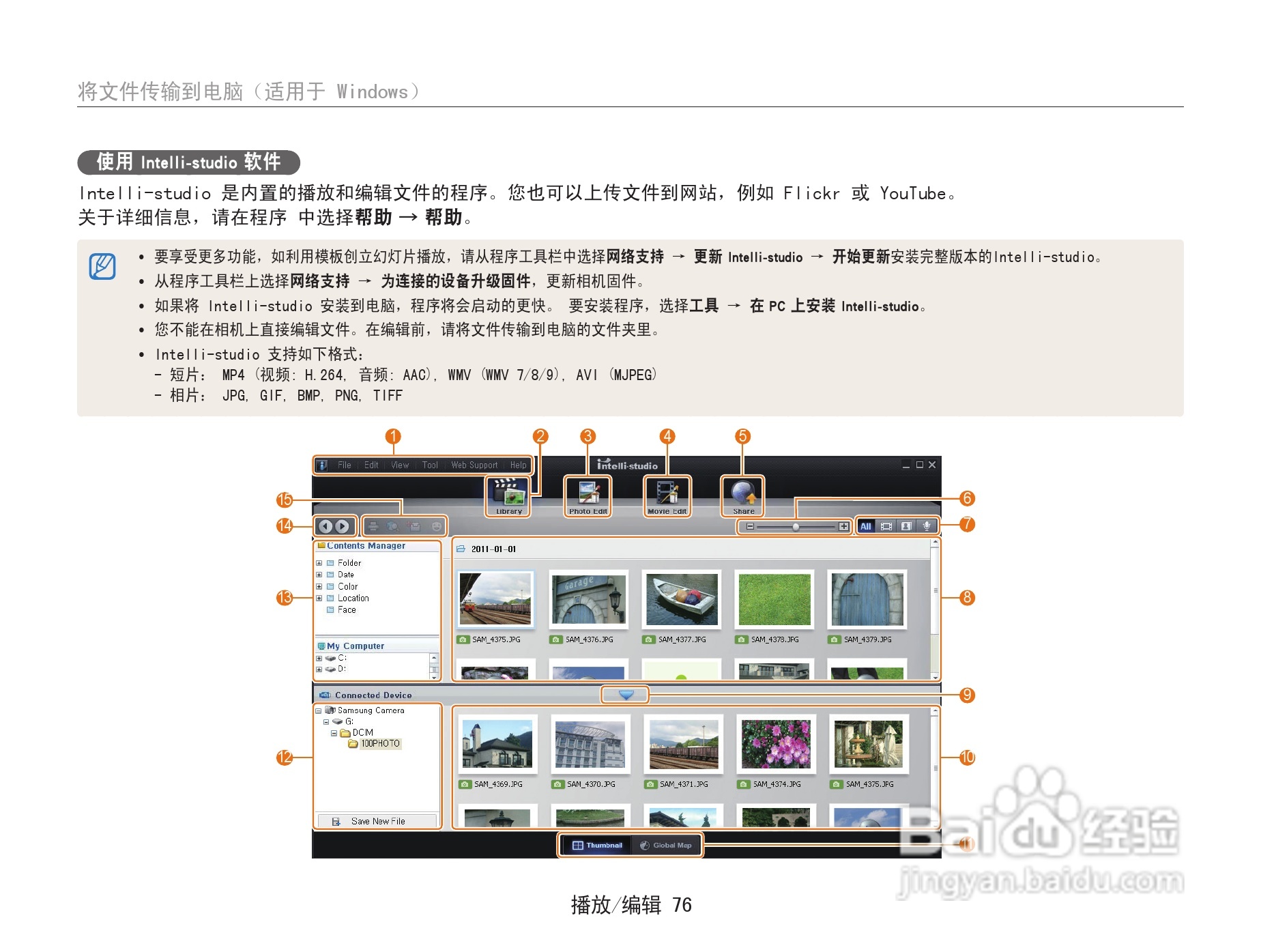Viewport: 1261px width, 952px height.
Task: Open the Library mode icon
Action: [x=508, y=496]
